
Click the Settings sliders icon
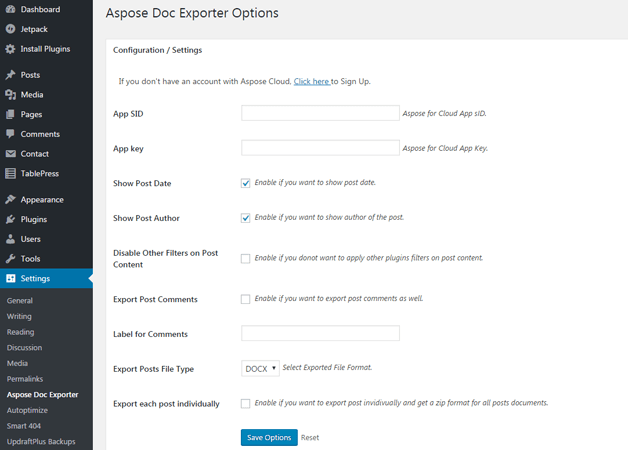pos(10,278)
